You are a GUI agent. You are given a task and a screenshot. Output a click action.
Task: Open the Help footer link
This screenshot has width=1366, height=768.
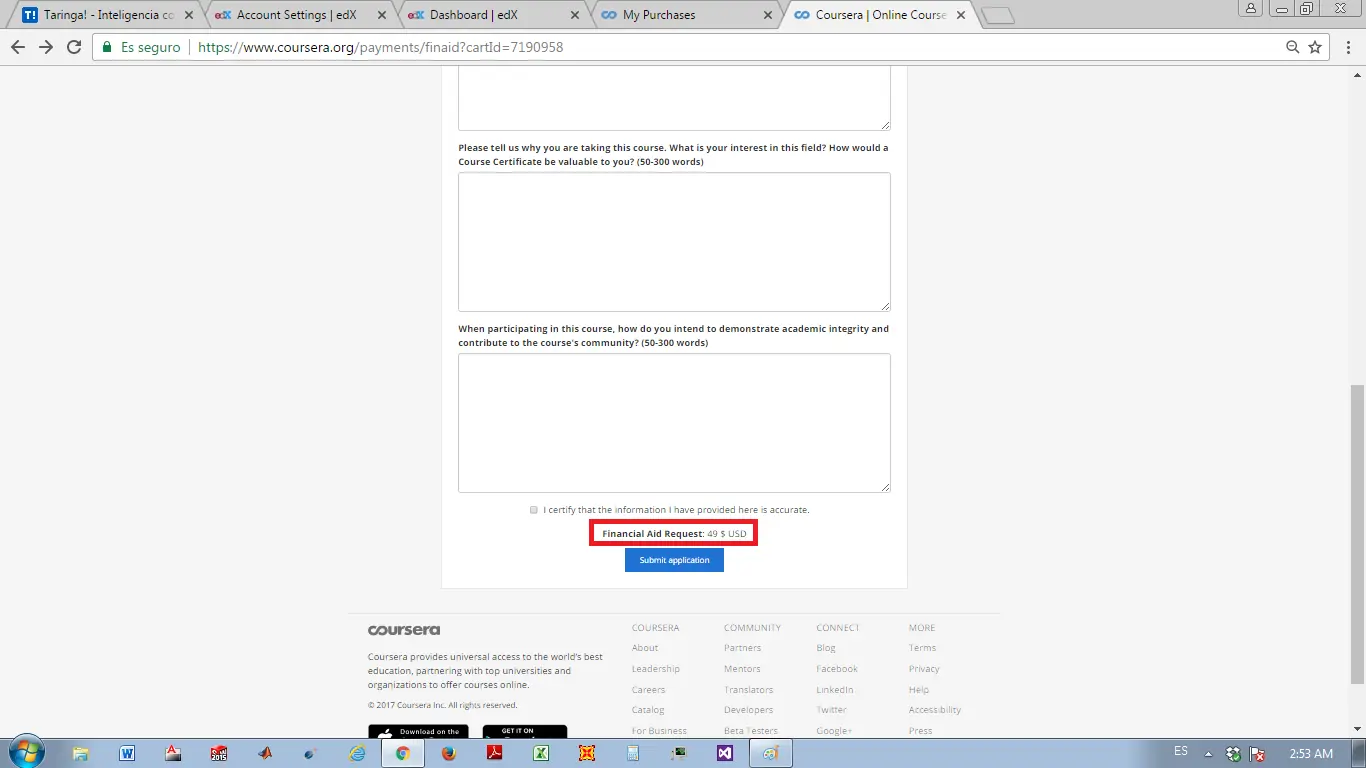(919, 690)
